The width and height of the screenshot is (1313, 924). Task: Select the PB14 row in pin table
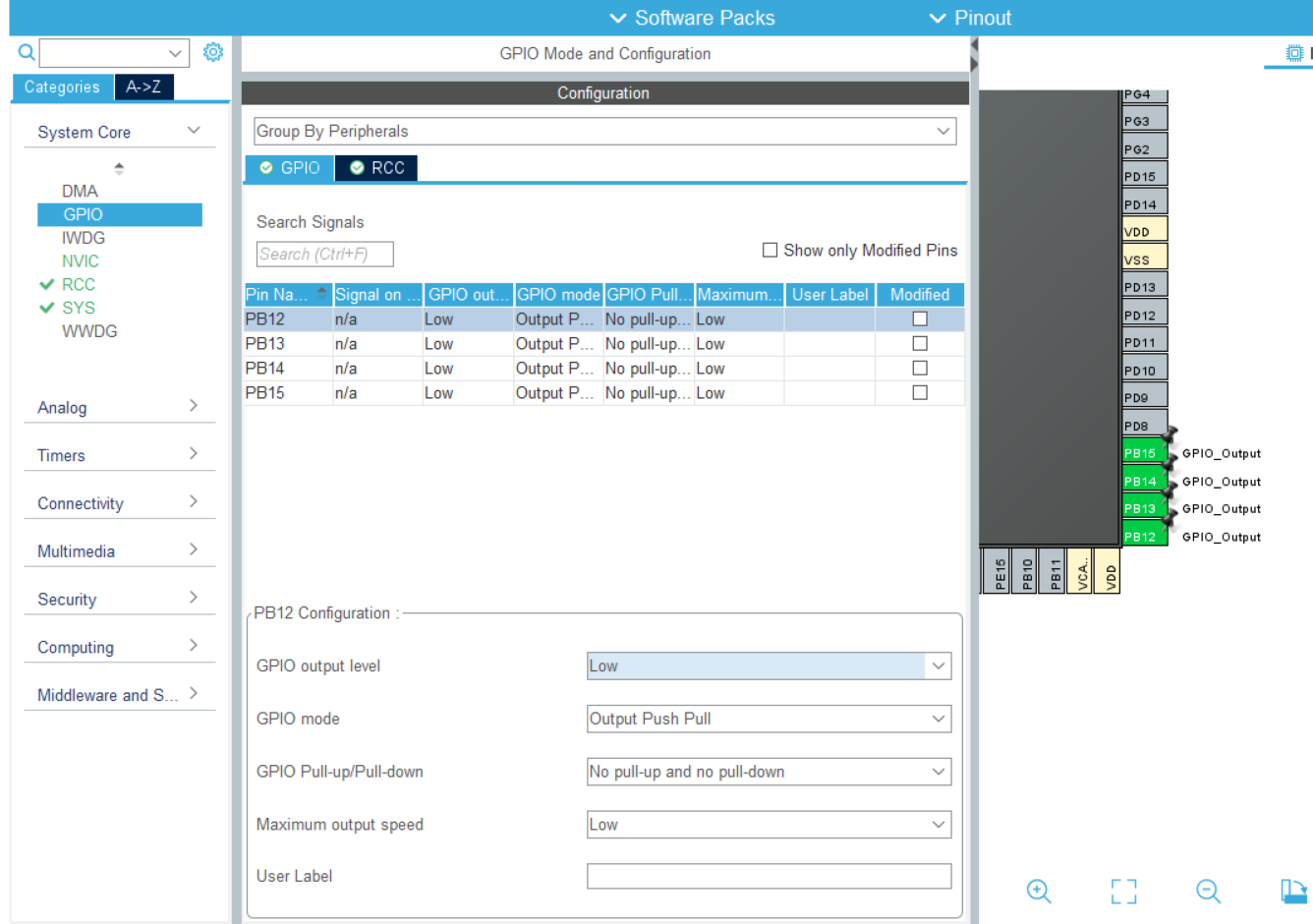tap(604, 369)
